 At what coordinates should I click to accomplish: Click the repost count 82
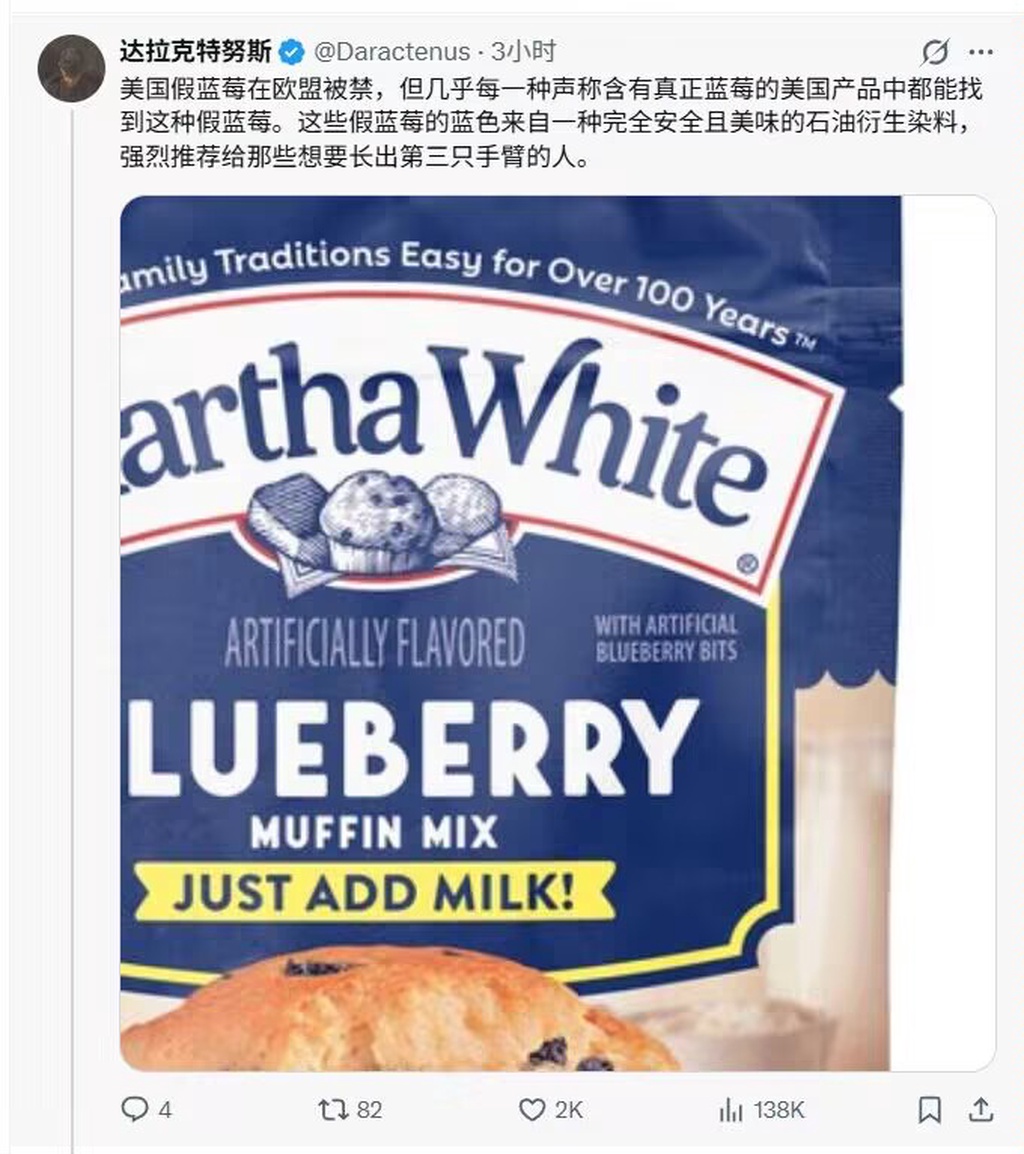point(370,1110)
